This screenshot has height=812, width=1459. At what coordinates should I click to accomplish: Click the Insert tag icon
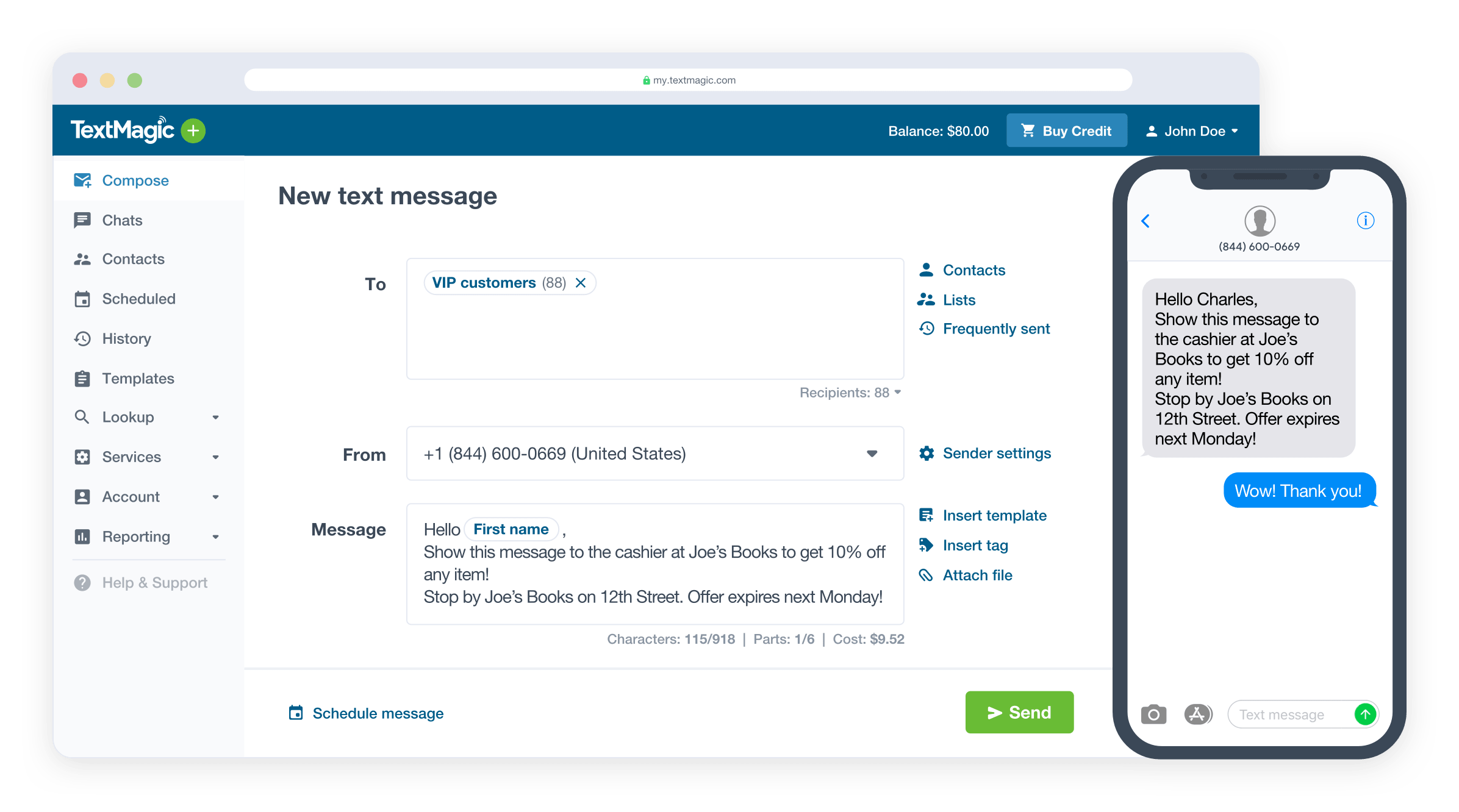pos(927,545)
